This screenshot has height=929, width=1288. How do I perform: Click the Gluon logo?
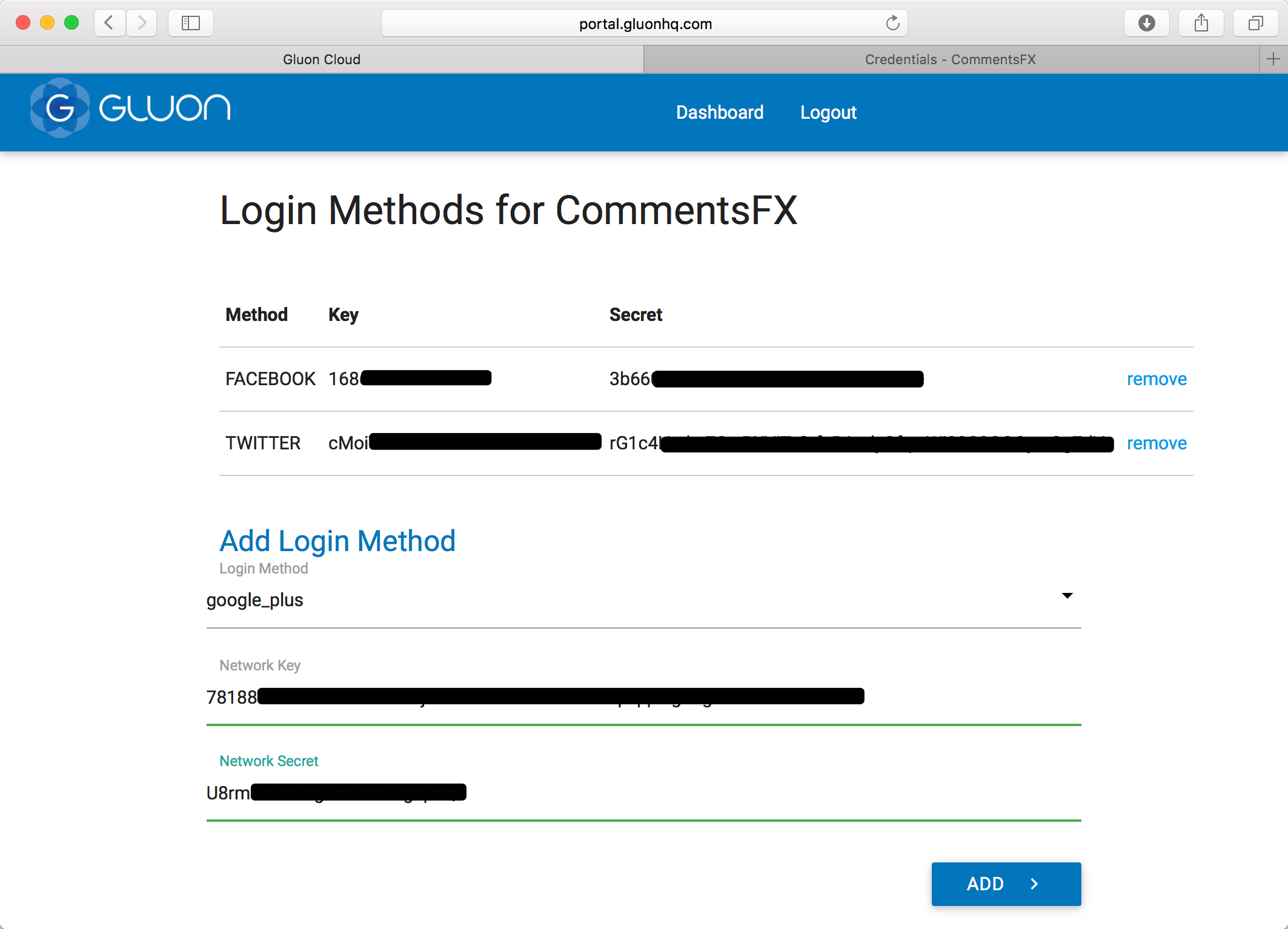131,108
